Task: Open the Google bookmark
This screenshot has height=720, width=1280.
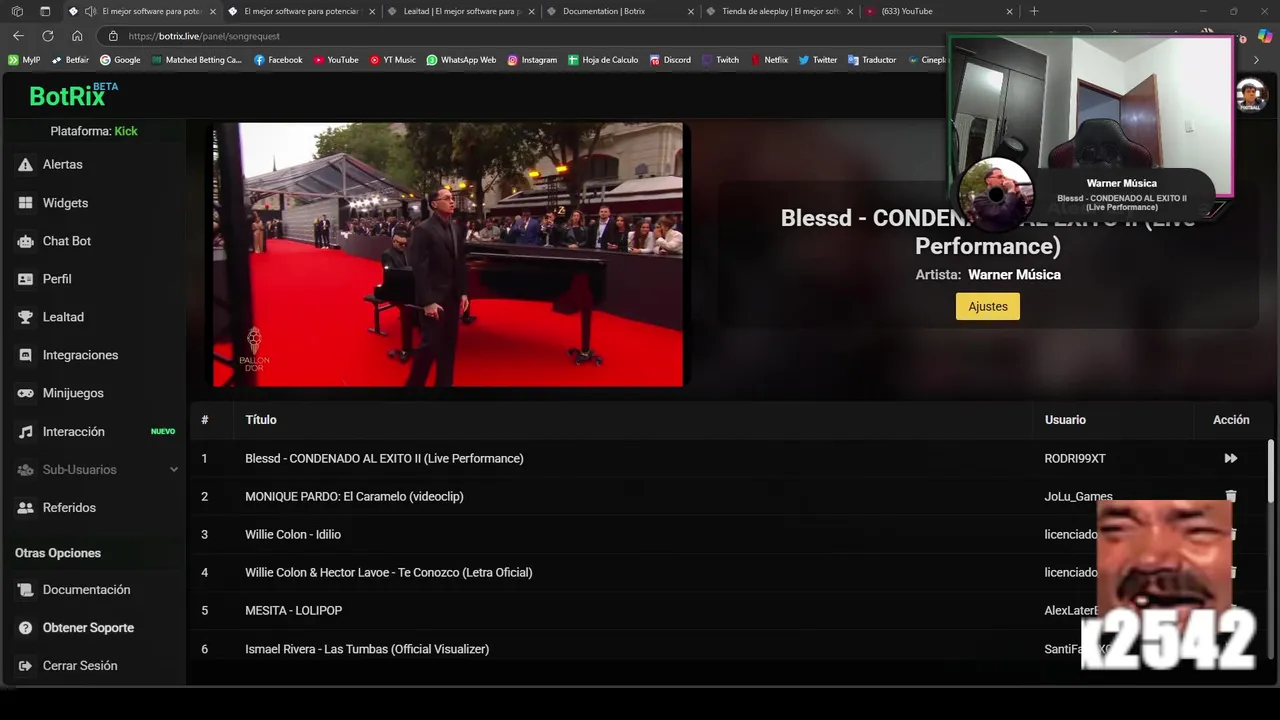Action: click(x=120, y=60)
